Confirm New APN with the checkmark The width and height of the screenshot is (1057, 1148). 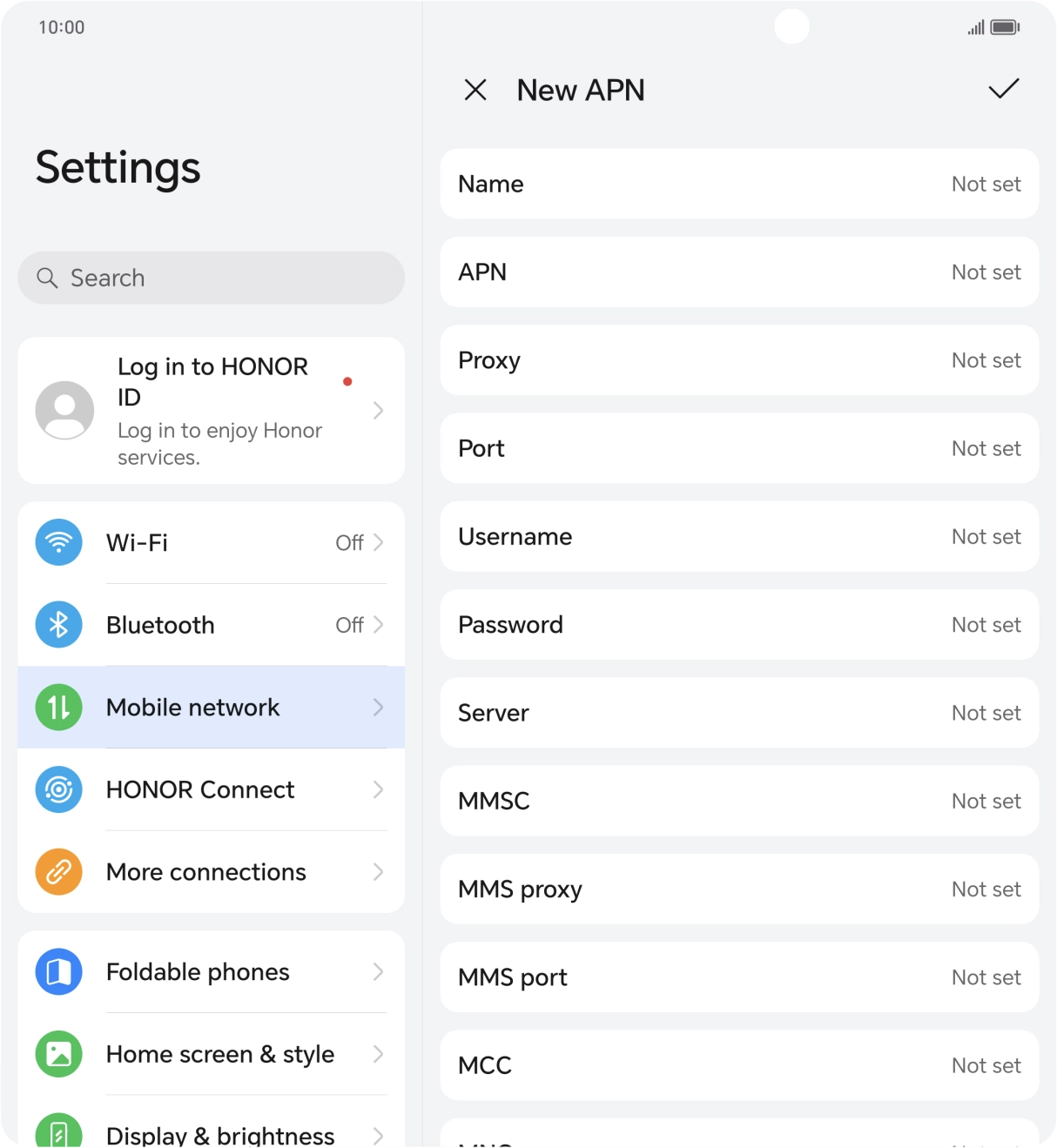[1003, 89]
